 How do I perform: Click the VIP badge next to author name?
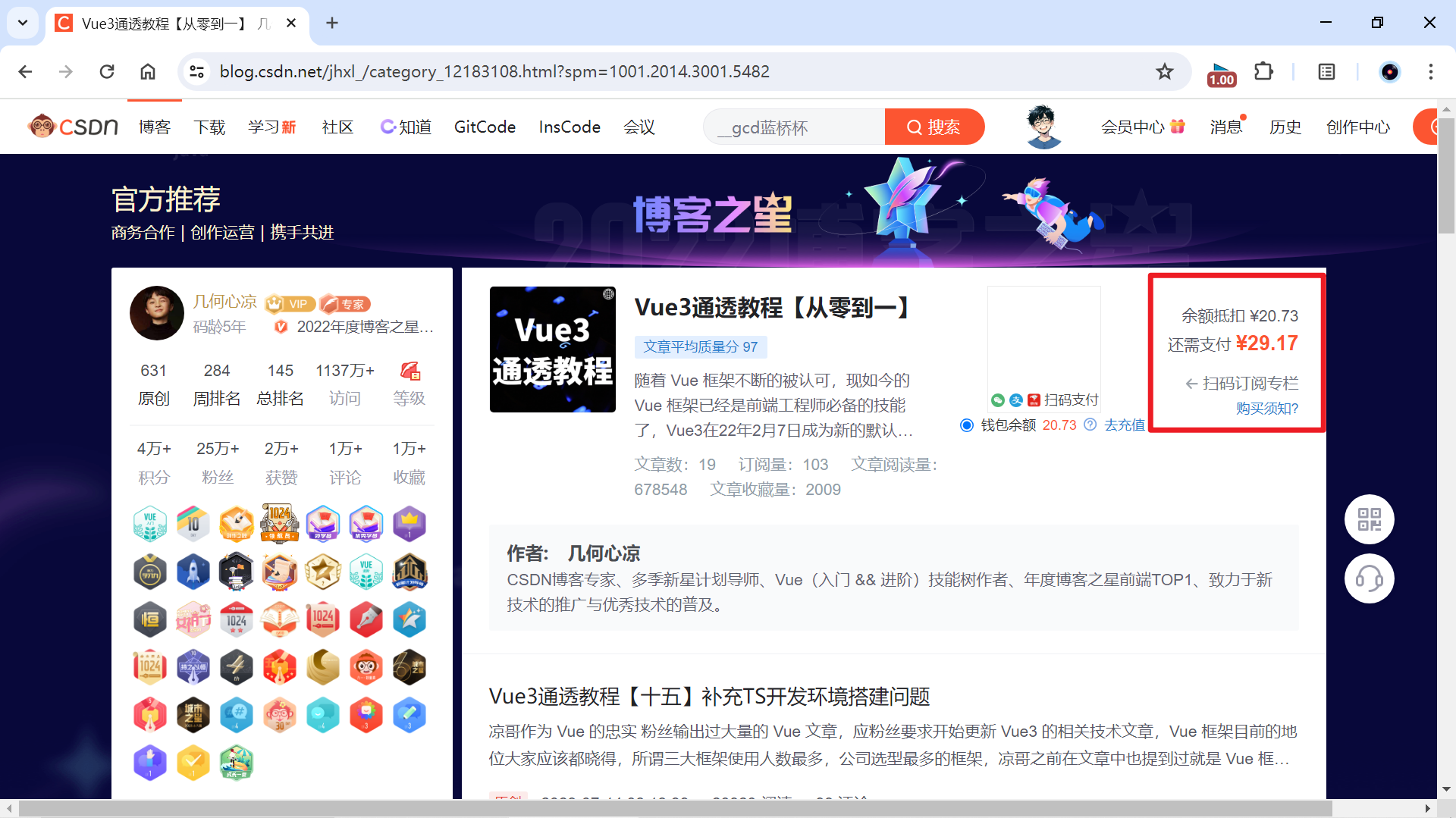tap(290, 304)
